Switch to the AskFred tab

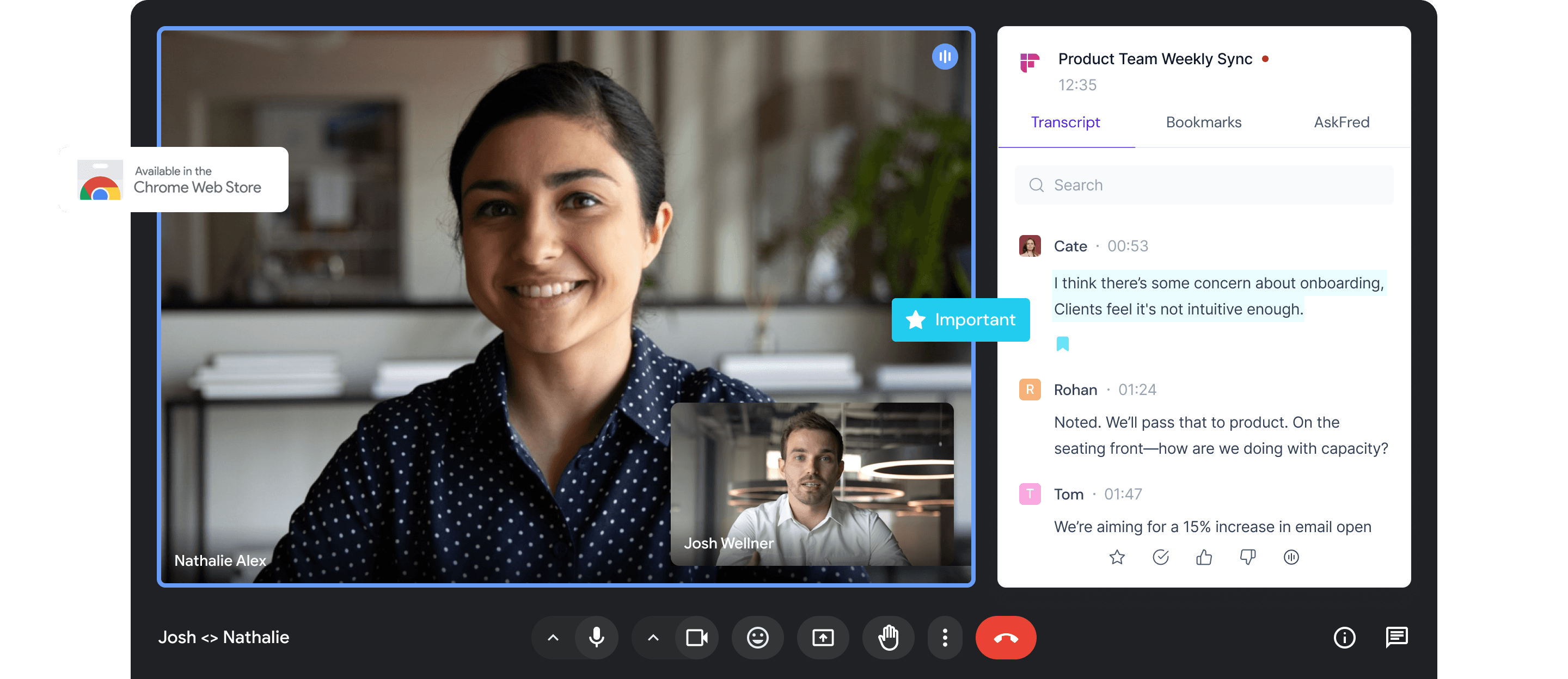[x=1341, y=122]
